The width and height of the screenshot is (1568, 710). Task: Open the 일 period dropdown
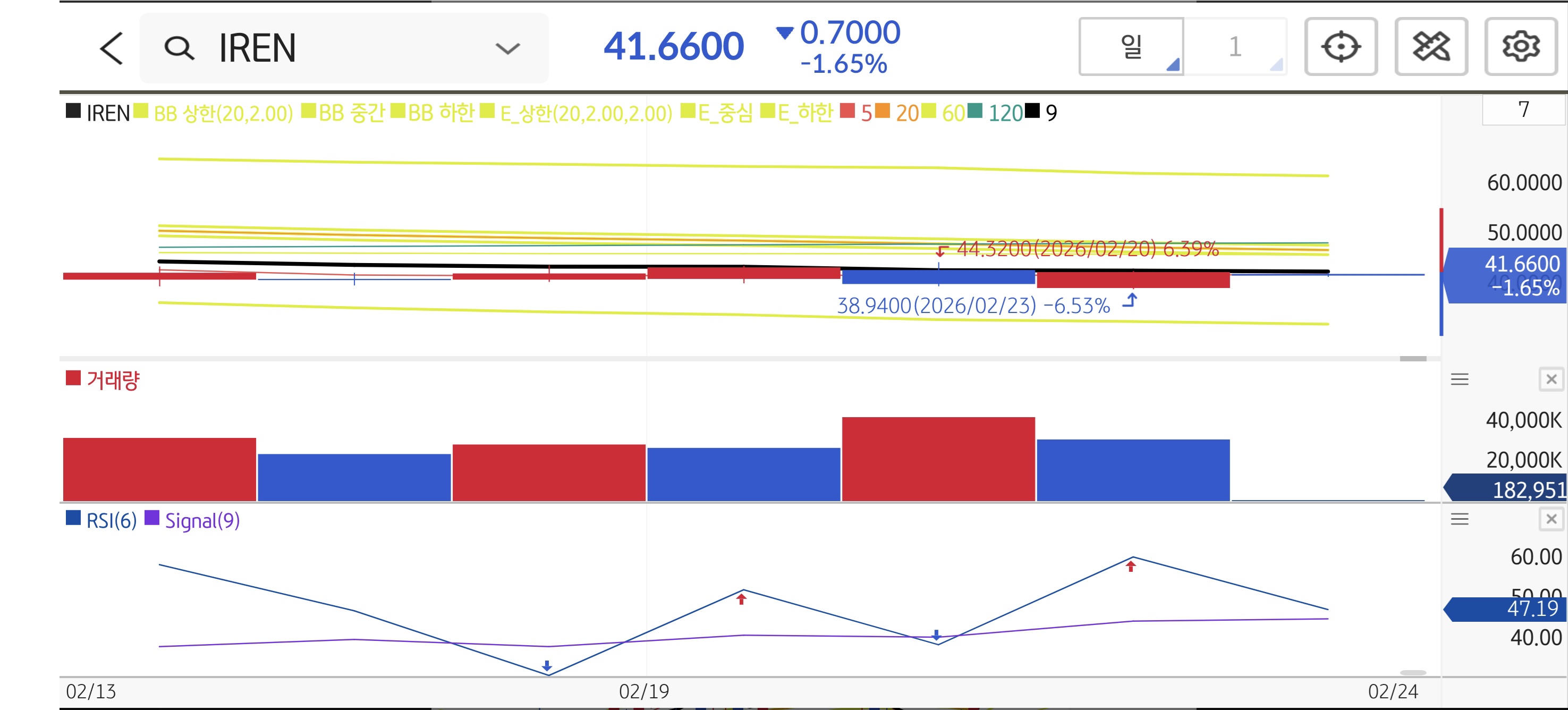click(1132, 47)
